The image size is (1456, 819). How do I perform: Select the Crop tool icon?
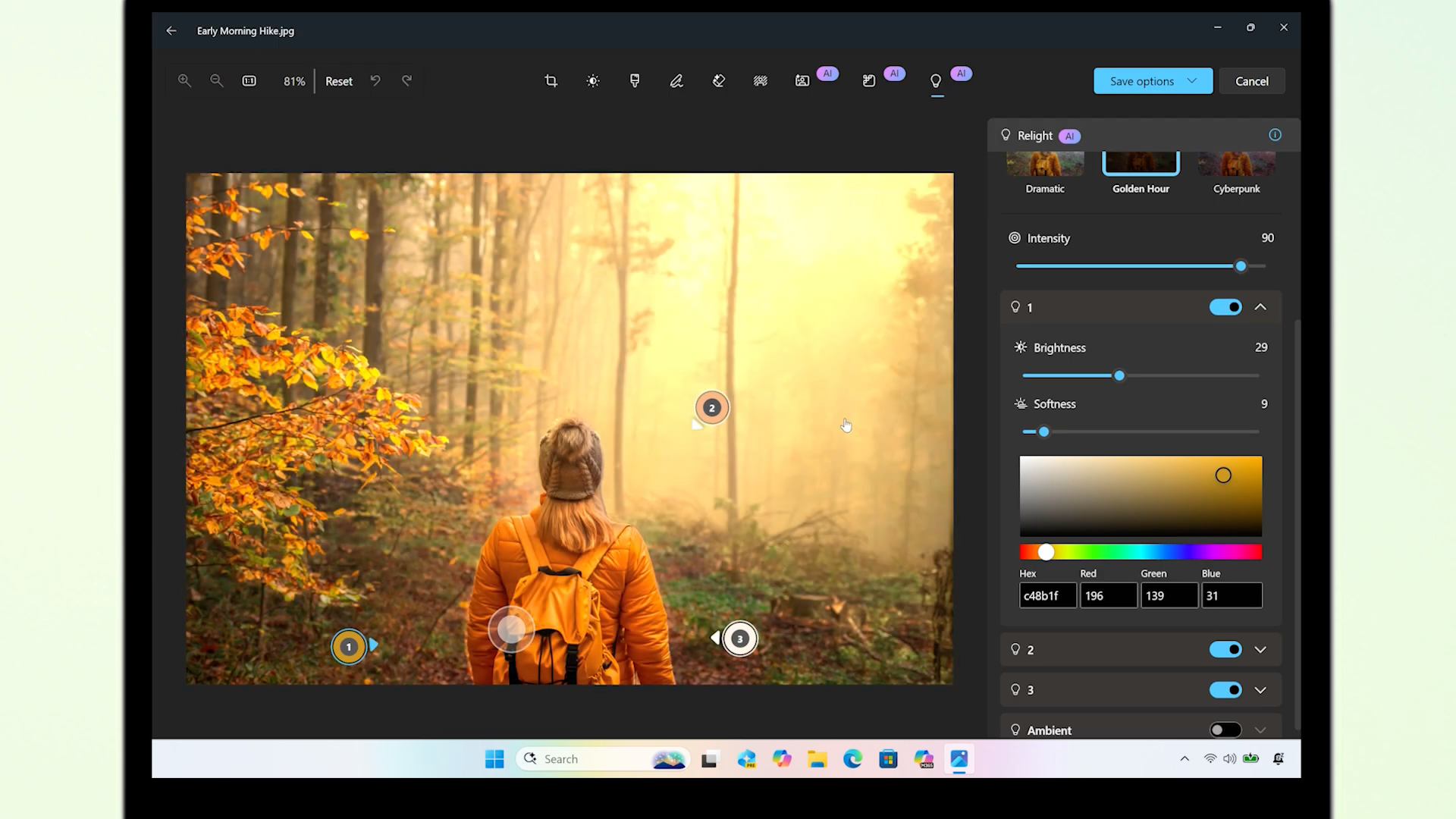551,81
